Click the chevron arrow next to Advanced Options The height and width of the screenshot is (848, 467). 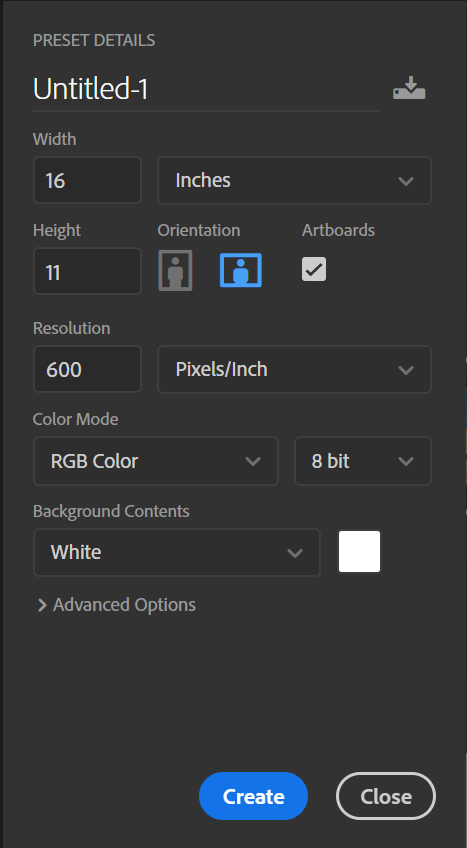click(42, 605)
